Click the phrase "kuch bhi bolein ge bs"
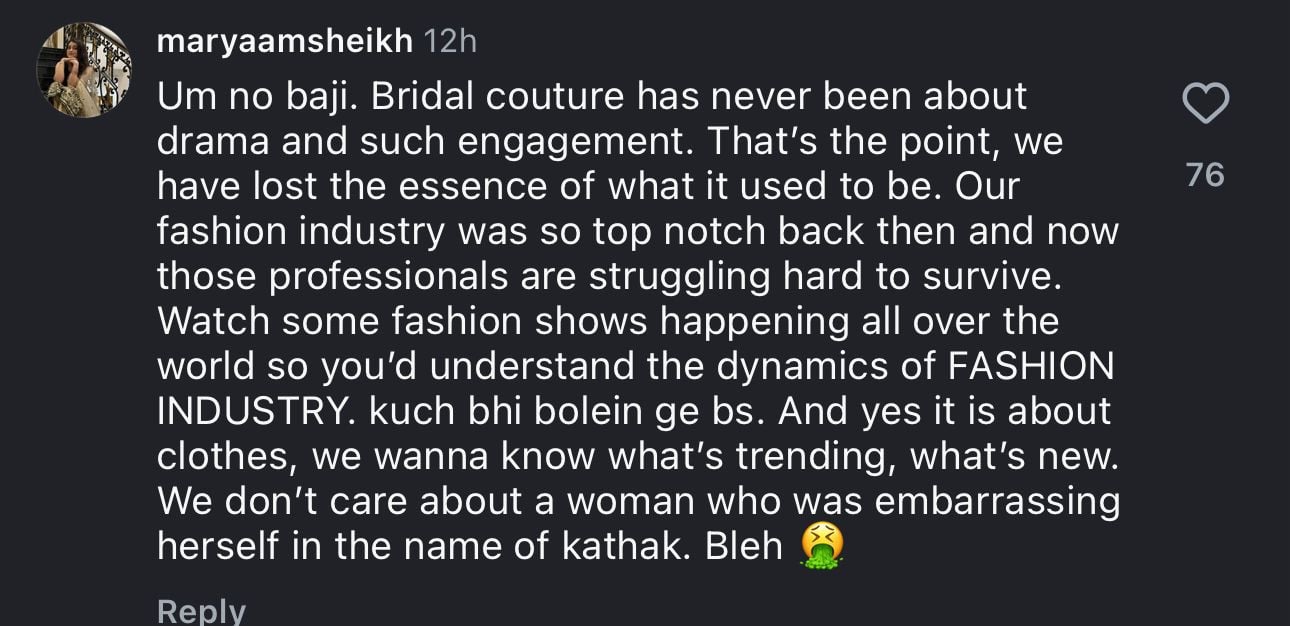 (x=526, y=411)
